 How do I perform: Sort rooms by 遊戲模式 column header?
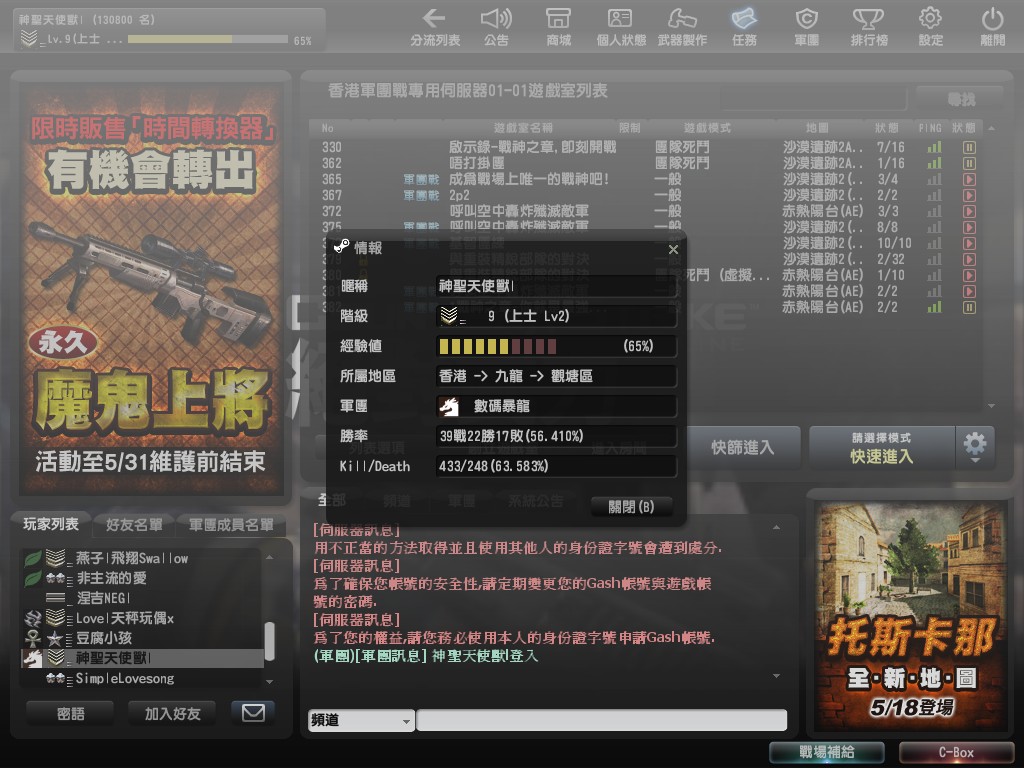[707, 128]
